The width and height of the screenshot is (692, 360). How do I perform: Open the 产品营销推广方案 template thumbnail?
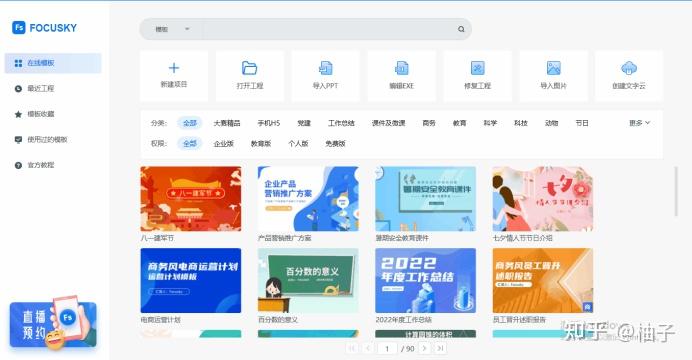click(308, 199)
